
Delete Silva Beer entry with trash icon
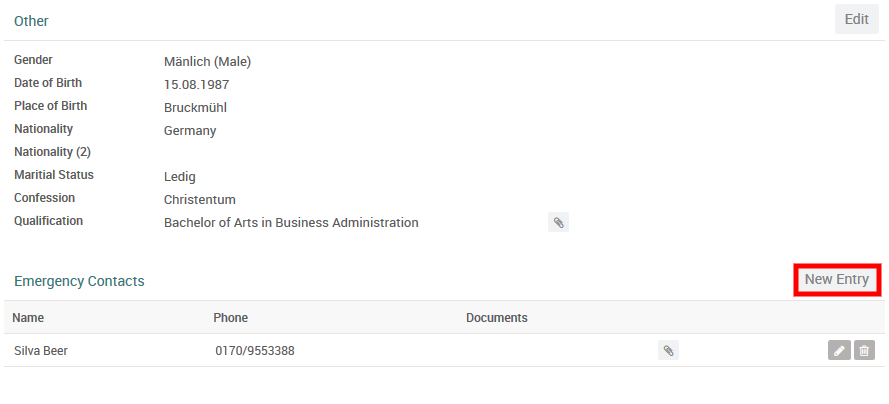(x=865, y=350)
